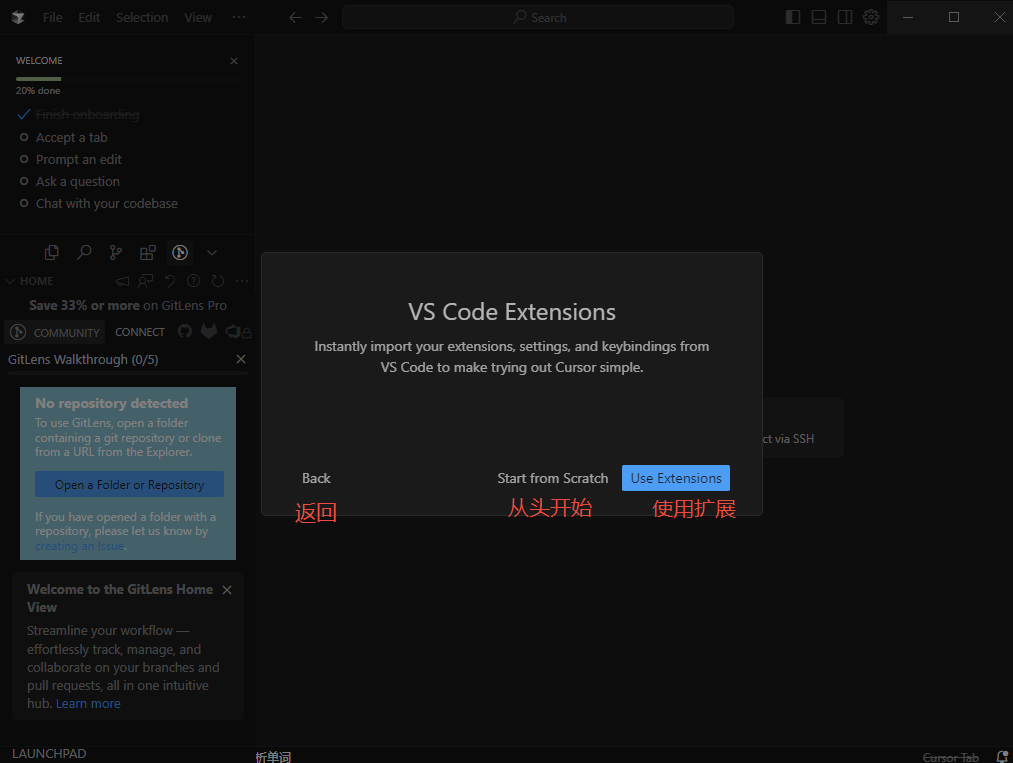This screenshot has width=1013, height=763.
Task: Click the Search command center box
Action: [x=538, y=17]
